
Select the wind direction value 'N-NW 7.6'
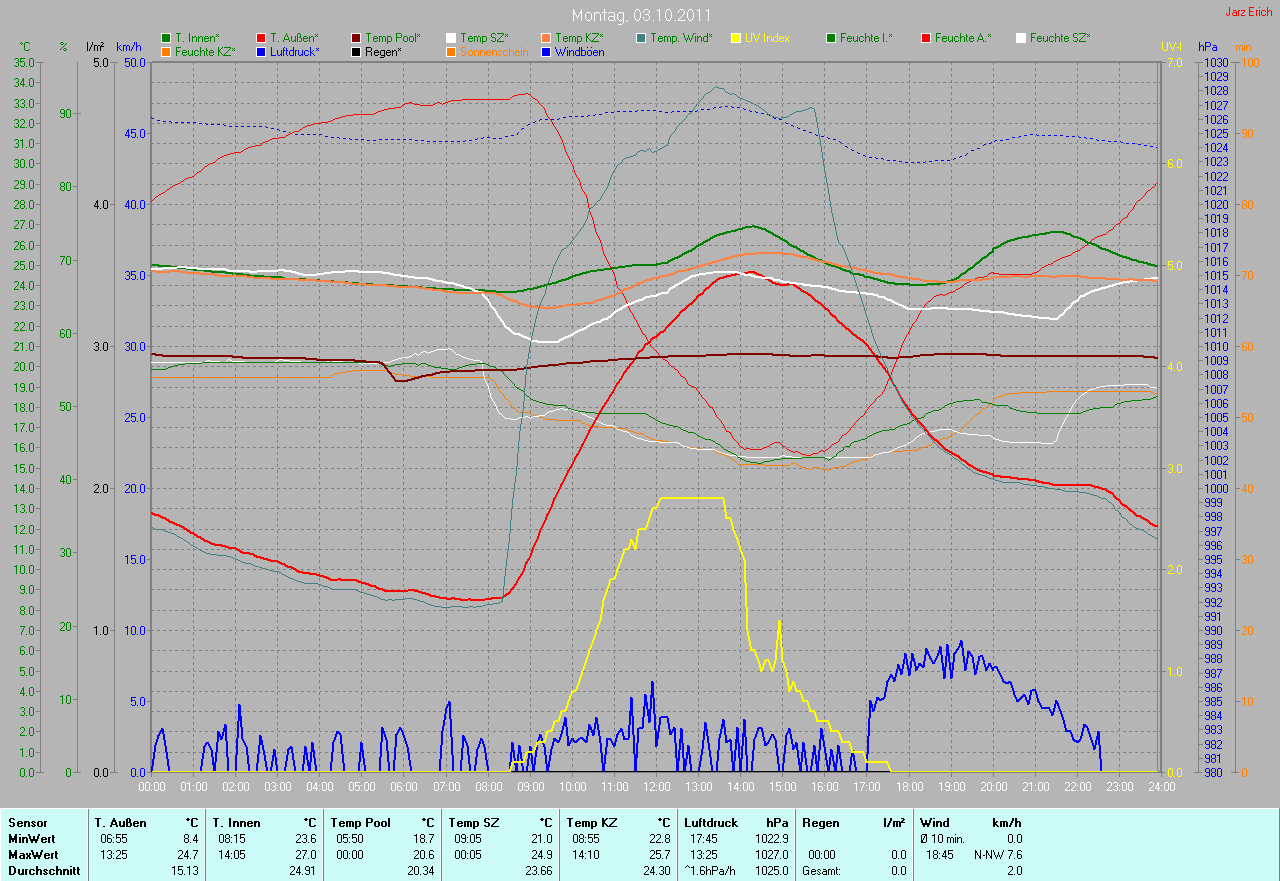[x=998, y=855]
